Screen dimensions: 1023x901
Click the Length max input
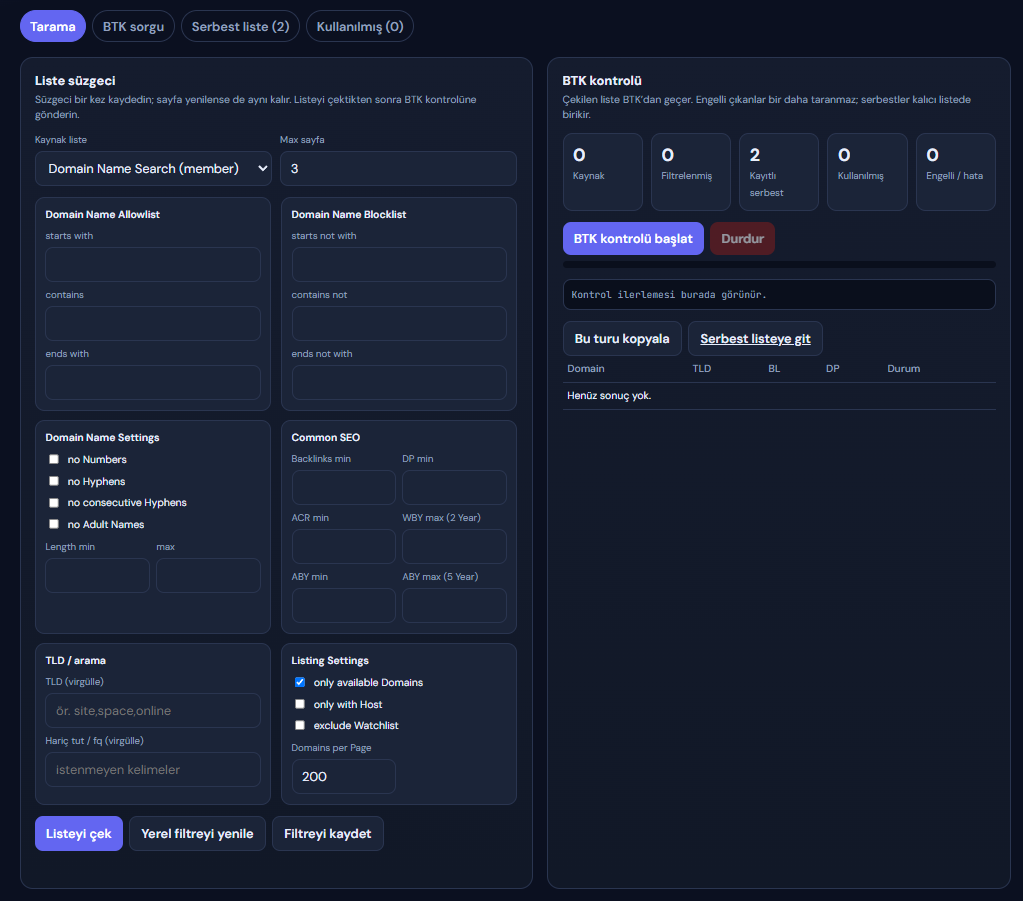click(208, 575)
